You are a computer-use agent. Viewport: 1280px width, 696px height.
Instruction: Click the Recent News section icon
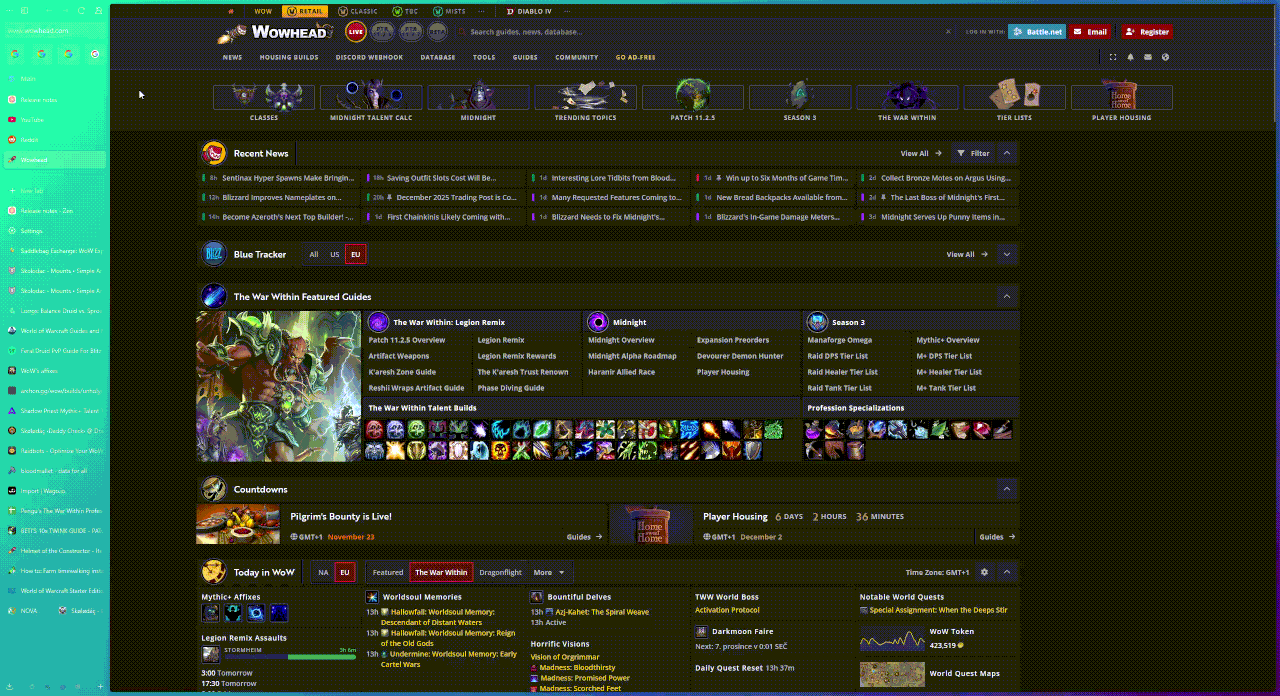click(214, 153)
